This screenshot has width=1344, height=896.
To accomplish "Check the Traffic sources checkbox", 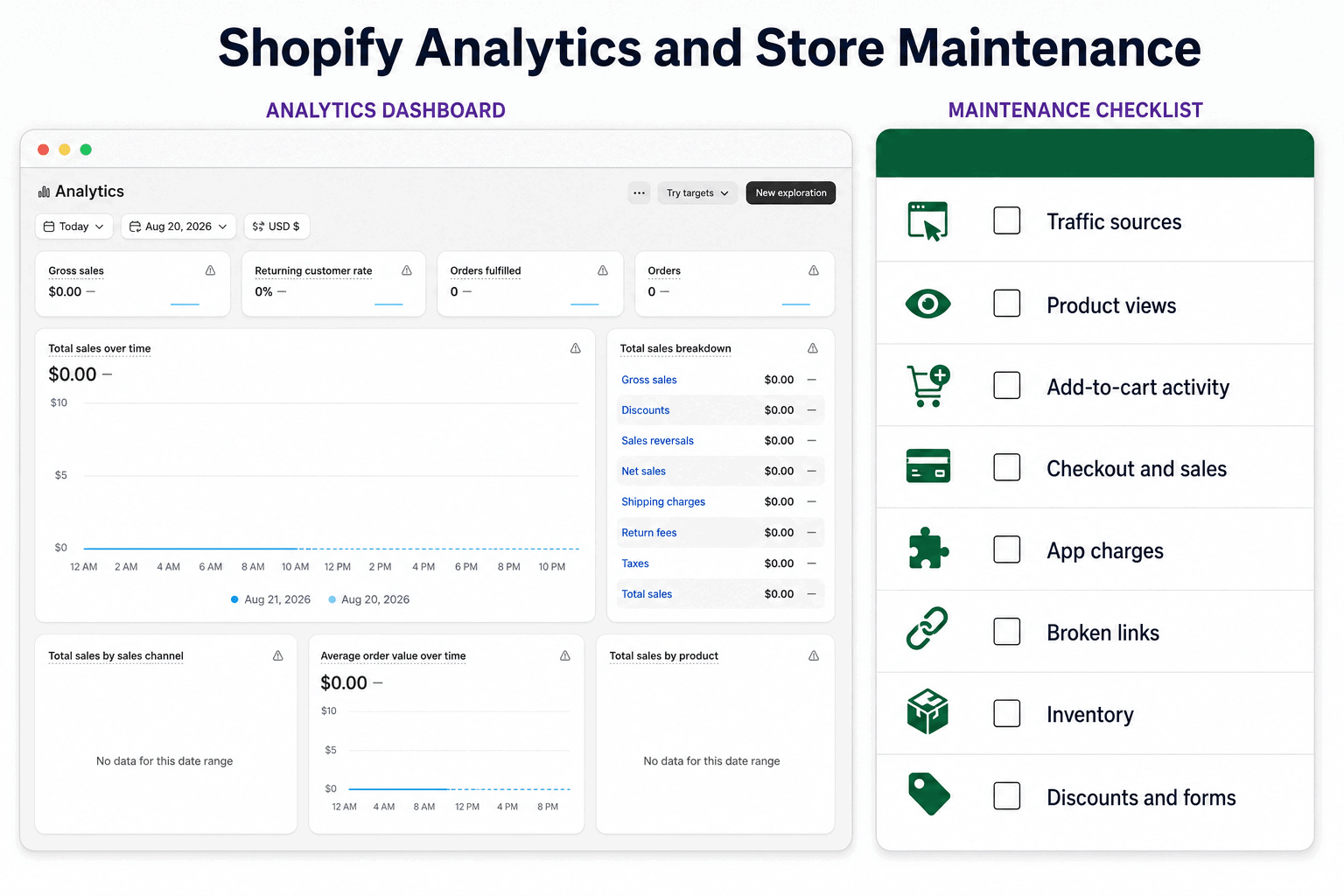I will [1007, 220].
